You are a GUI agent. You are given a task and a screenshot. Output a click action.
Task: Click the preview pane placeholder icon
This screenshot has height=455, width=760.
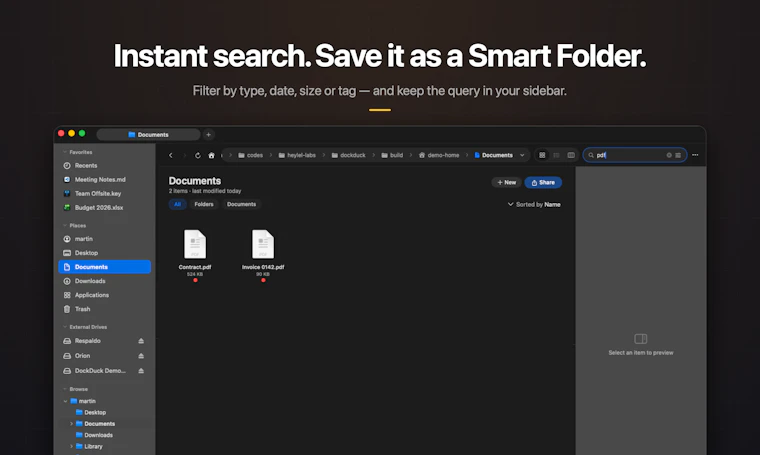point(641,339)
